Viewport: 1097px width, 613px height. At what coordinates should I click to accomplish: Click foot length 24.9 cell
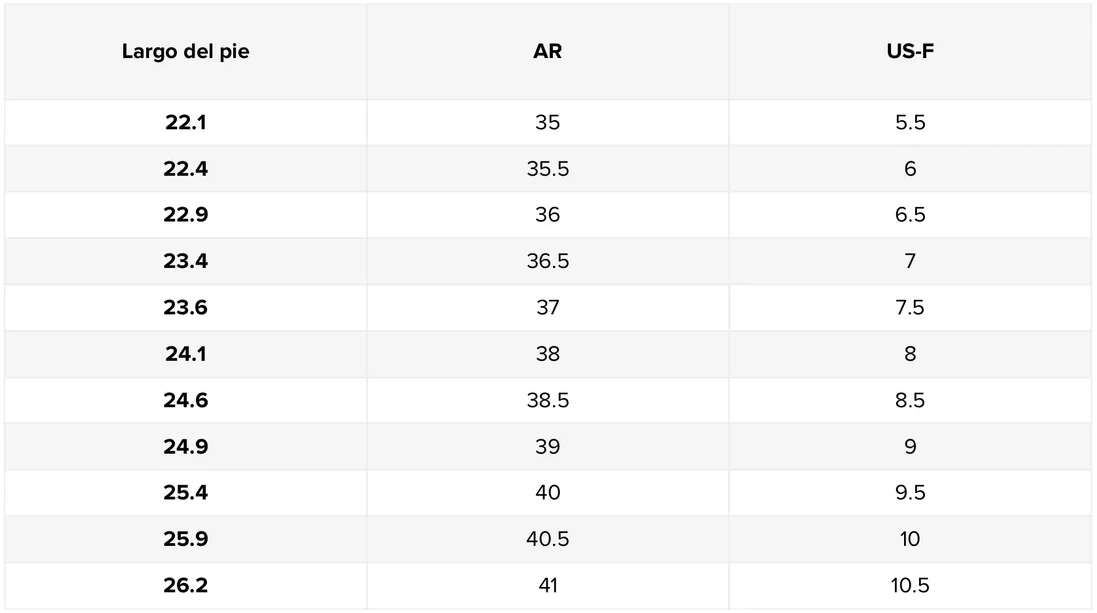[x=185, y=447]
